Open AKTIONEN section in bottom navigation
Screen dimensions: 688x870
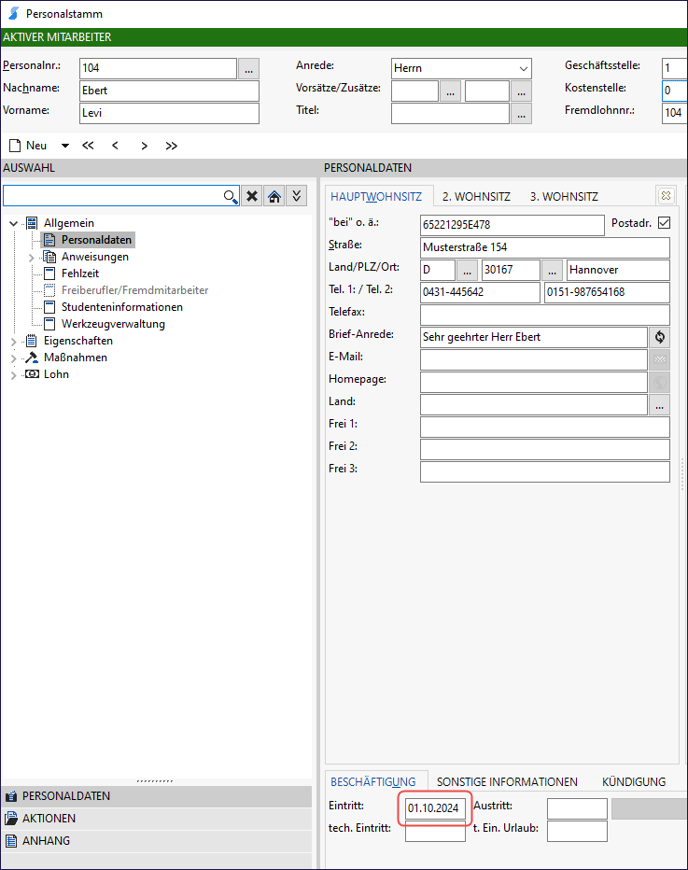point(156,818)
